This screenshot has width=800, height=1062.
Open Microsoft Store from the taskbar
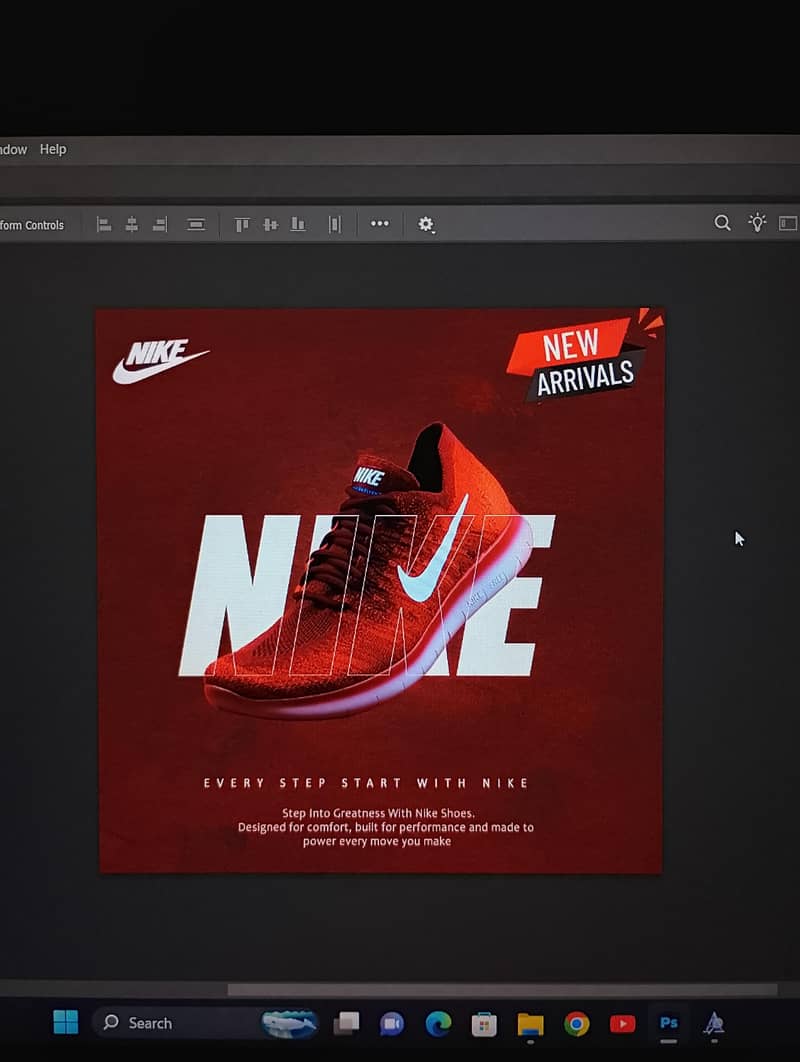click(484, 1024)
